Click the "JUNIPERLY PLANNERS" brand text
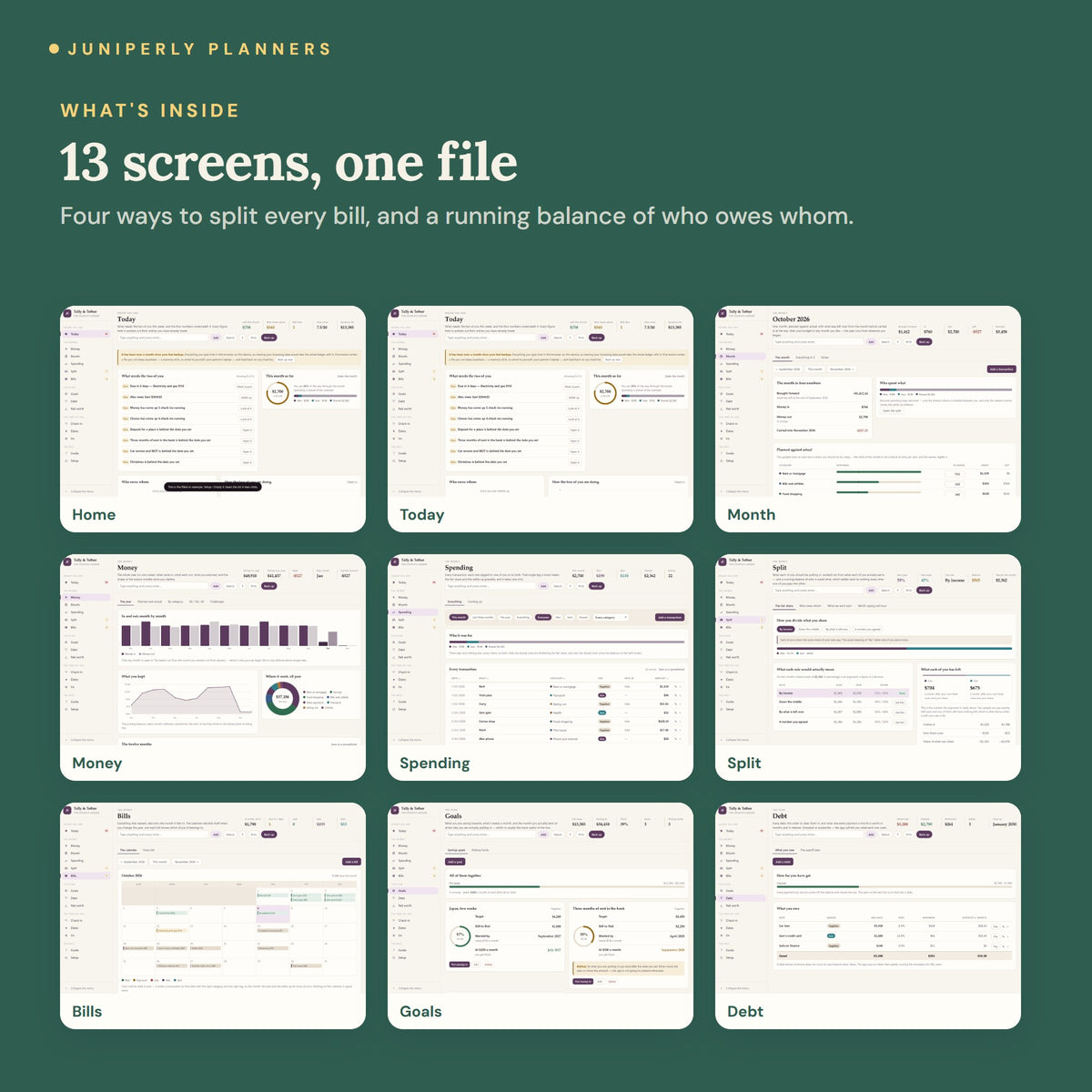The width and height of the screenshot is (1092, 1092). 199,49
